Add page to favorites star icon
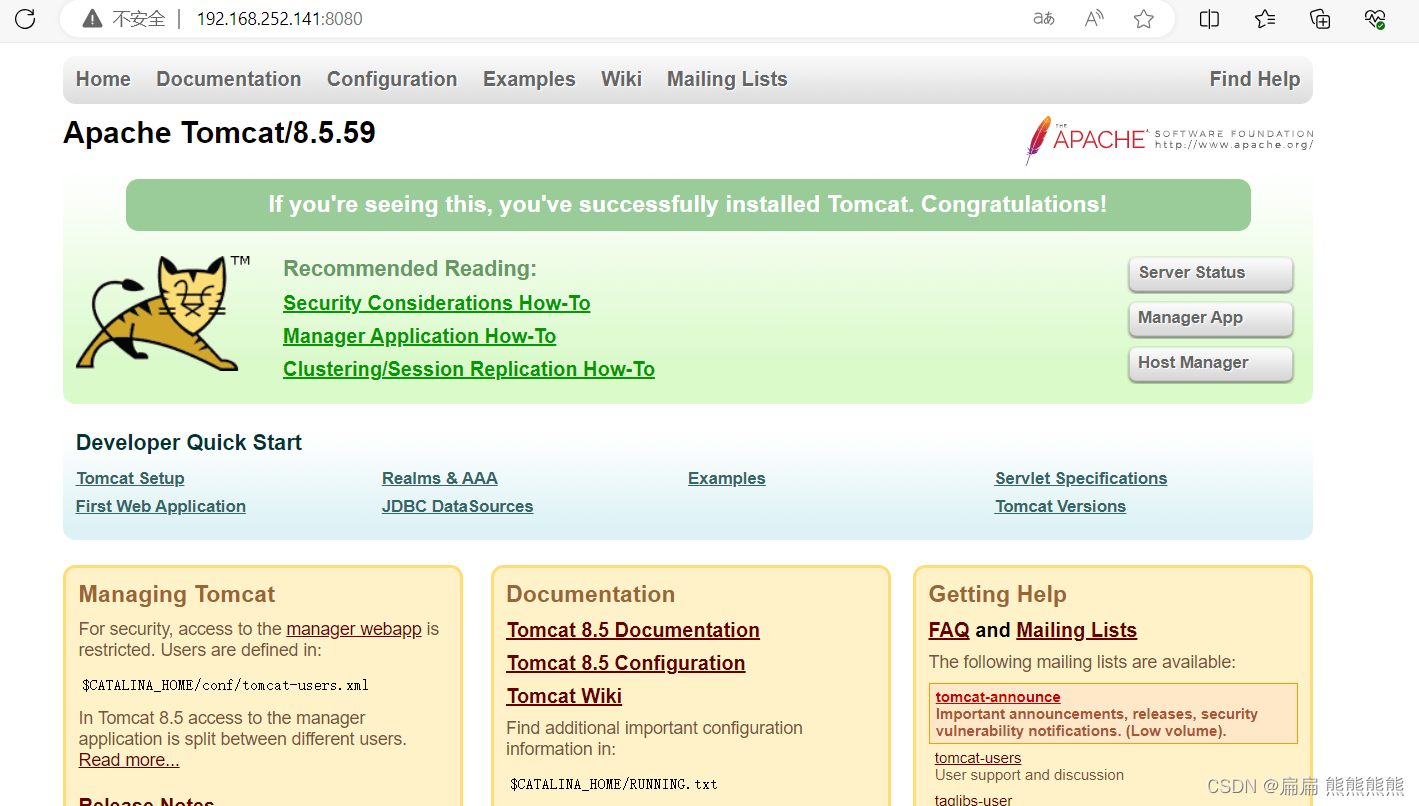The height and width of the screenshot is (806, 1419). 1144,18
